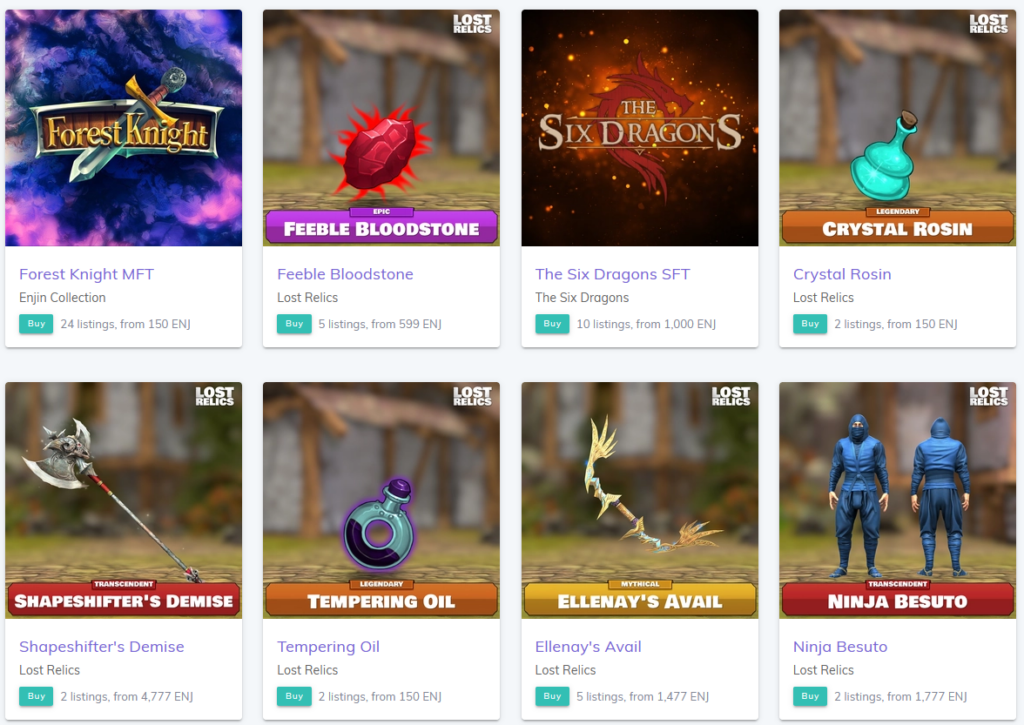
Task: Follow the Feeble Bloodstone title link
Action: click(345, 274)
